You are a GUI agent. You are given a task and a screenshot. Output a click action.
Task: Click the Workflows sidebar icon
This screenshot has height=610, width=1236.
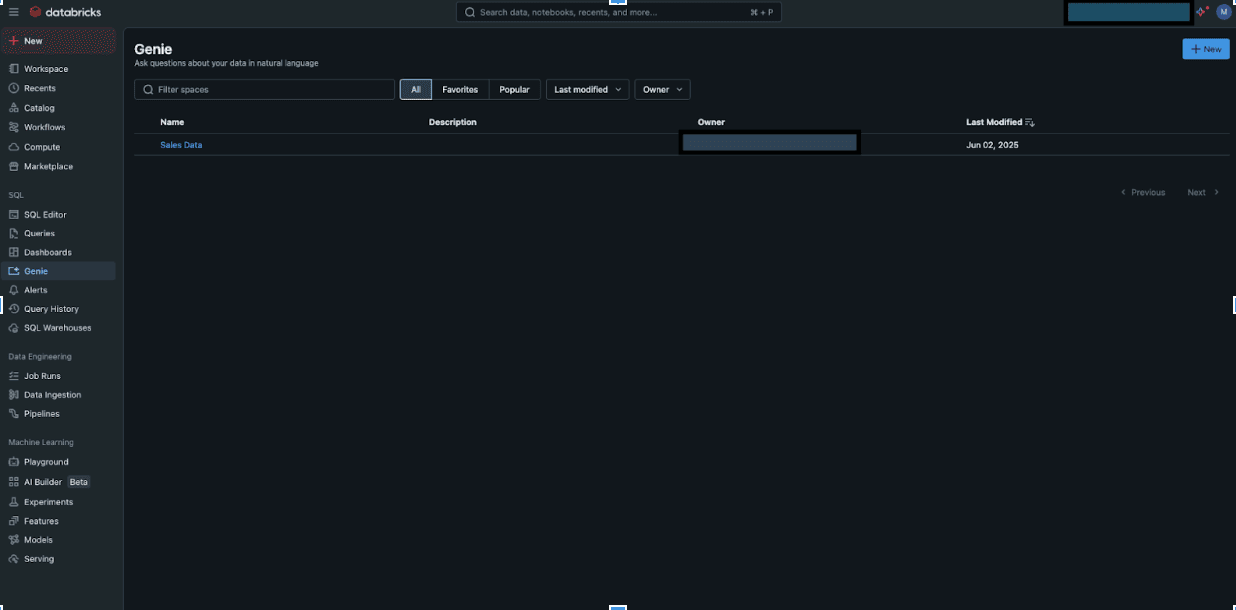pyautogui.click(x=14, y=127)
